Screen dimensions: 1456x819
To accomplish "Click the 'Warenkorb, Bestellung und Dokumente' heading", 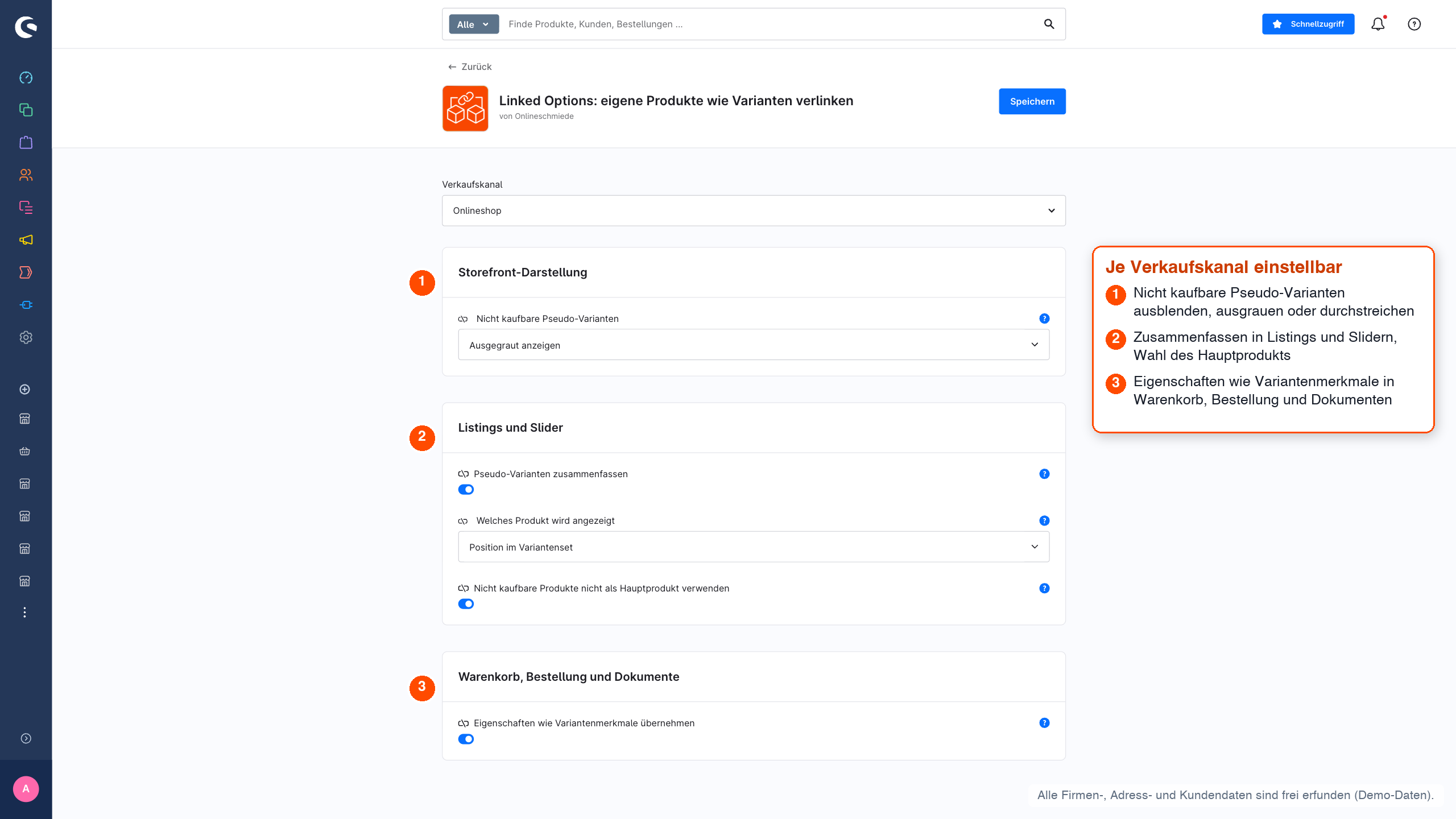I will pyautogui.click(x=569, y=677).
